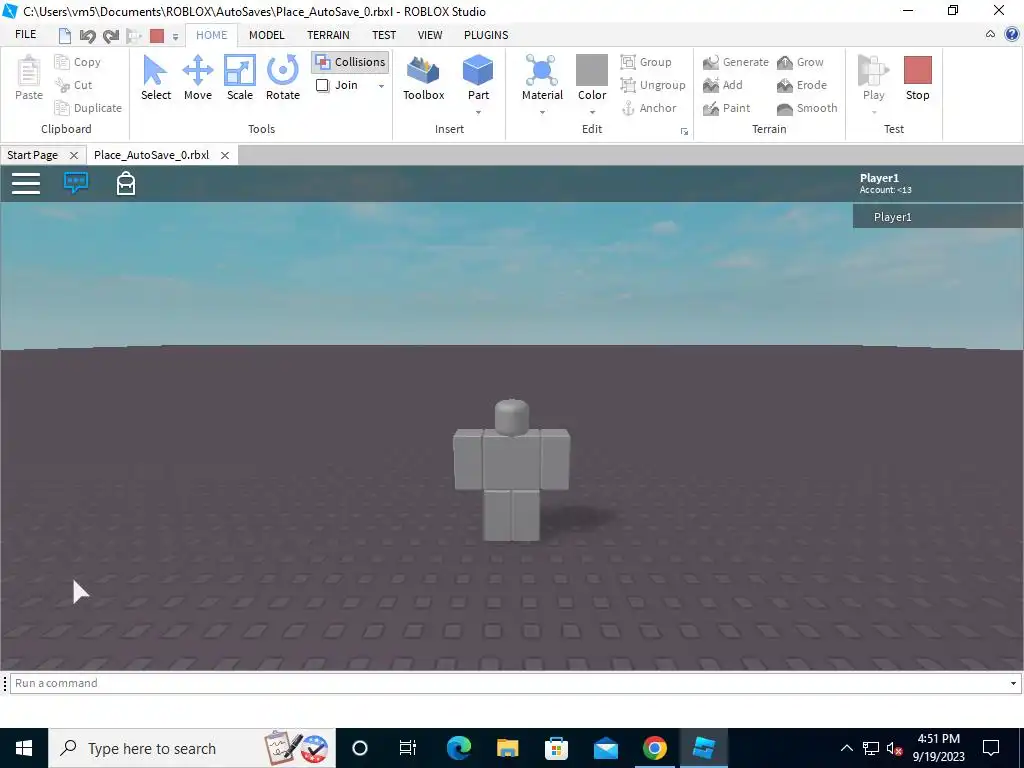
Task: Stop the play test
Action: click(x=917, y=78)
